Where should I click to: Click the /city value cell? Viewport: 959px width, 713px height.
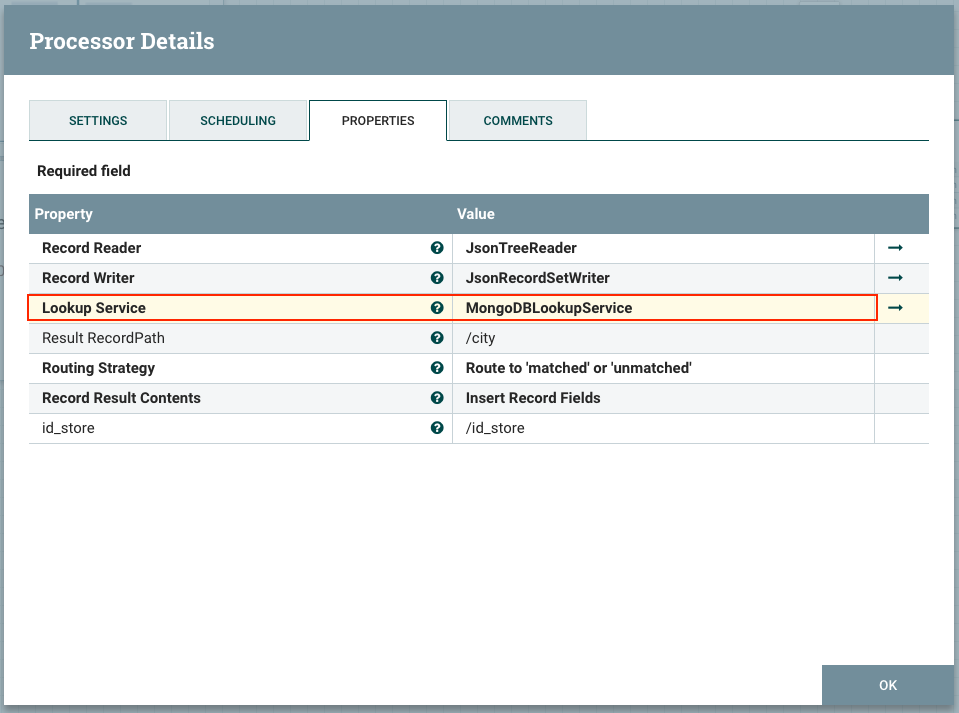(664, 338)
